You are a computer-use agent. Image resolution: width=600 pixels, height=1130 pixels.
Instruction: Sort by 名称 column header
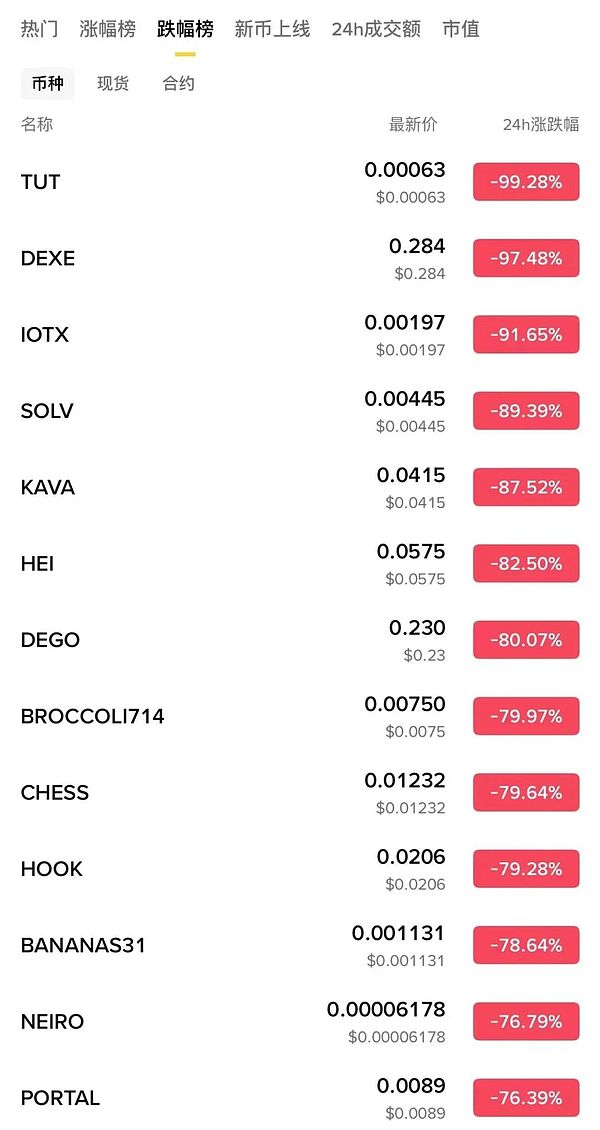pyautogui.click(x=37, y=125)
